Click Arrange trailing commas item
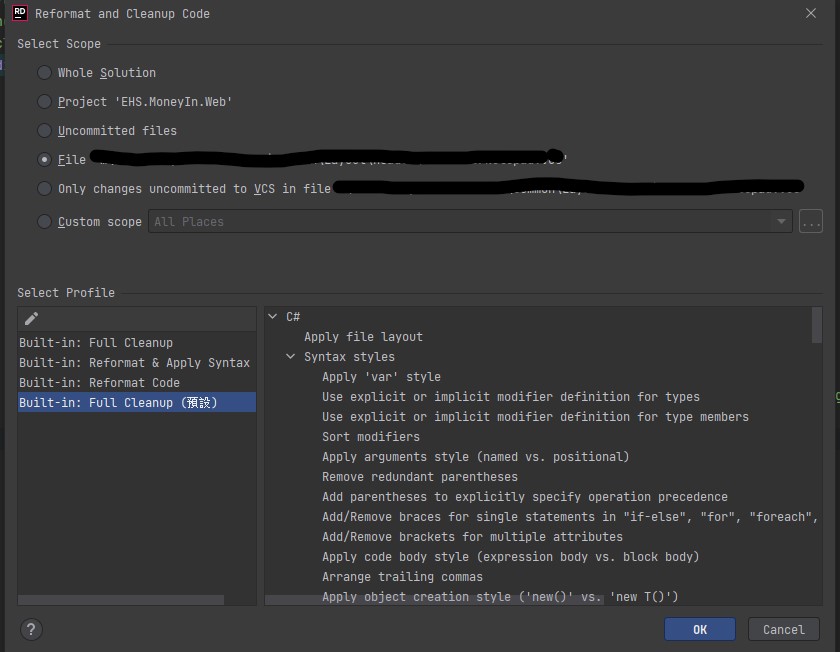This screenshot has height=652, width=840. coord(402,576)
